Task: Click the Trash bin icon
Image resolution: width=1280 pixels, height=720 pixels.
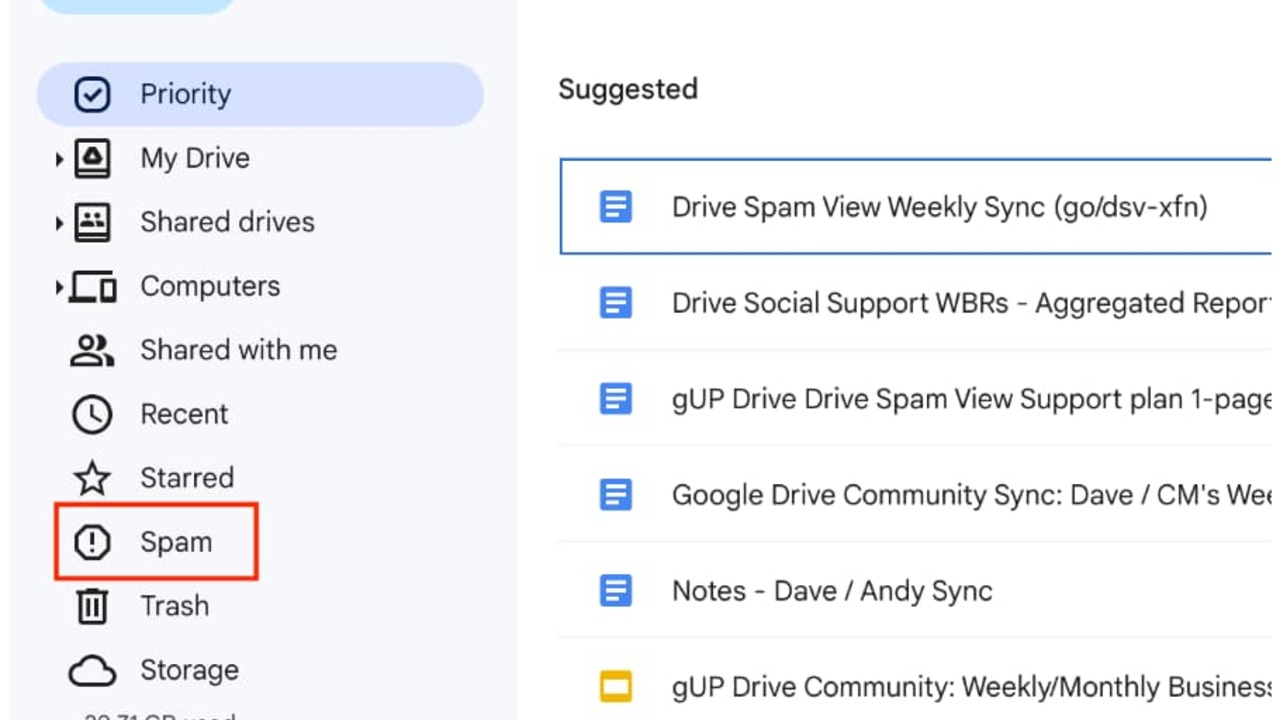Action: [92, 606]
